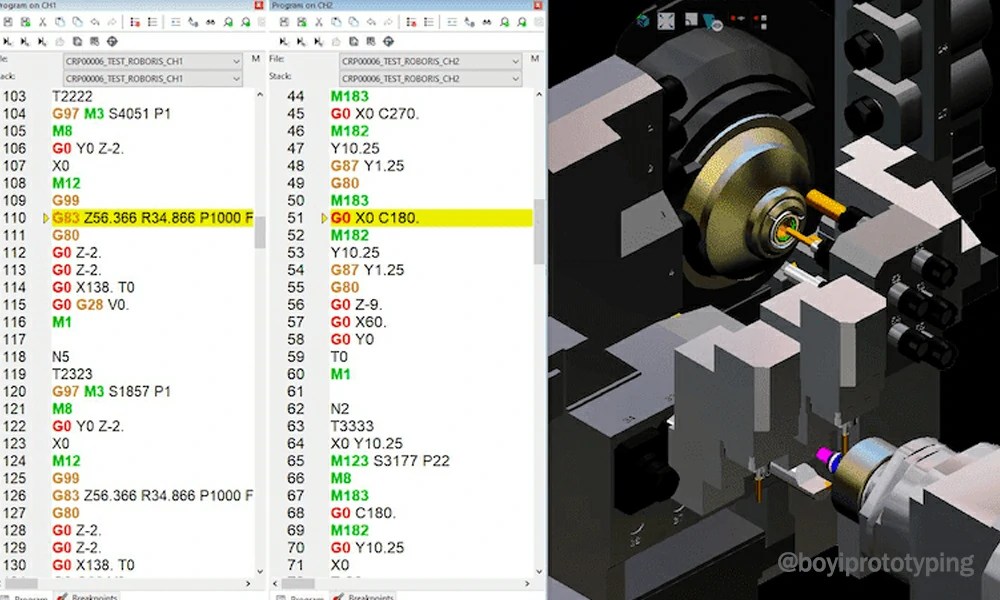This screenshot has width=1000, height=600.
Task: Undo last edit in CH2 toolbar
Action: click(x=371, y=22)
